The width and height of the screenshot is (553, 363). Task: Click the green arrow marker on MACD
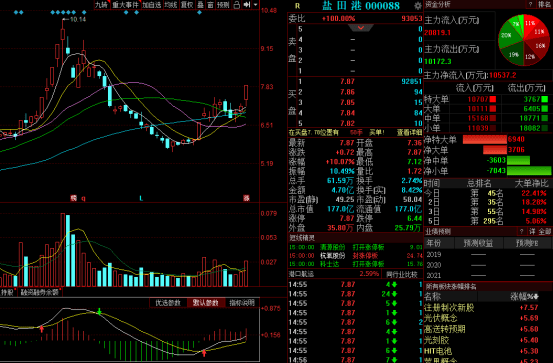[x=99, y=311]
